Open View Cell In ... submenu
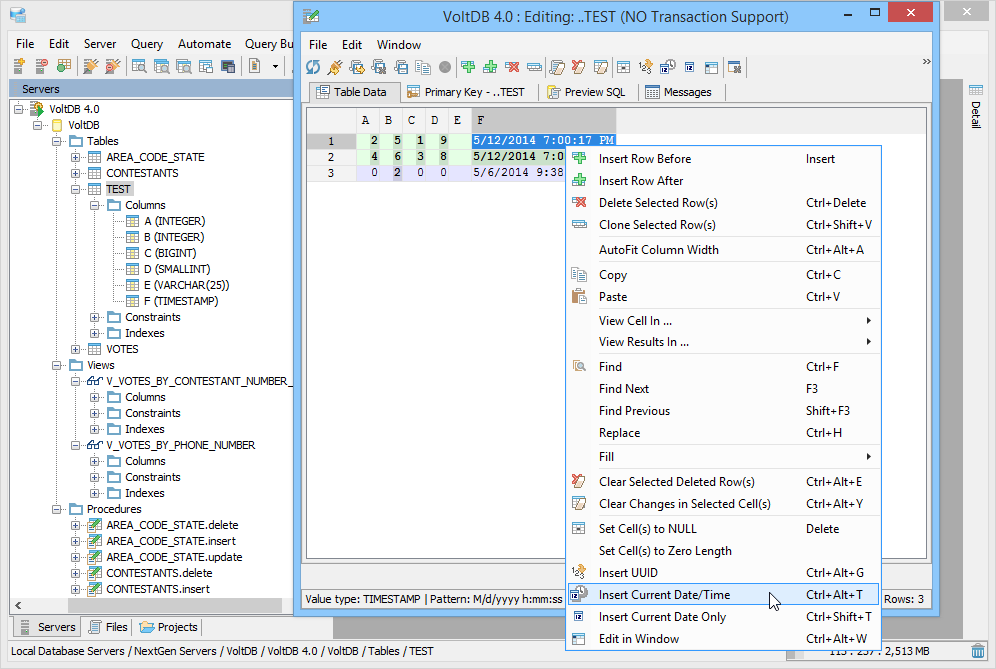Image resolution: width=996 pixels, height=669 pixels. tap(723, 321)
